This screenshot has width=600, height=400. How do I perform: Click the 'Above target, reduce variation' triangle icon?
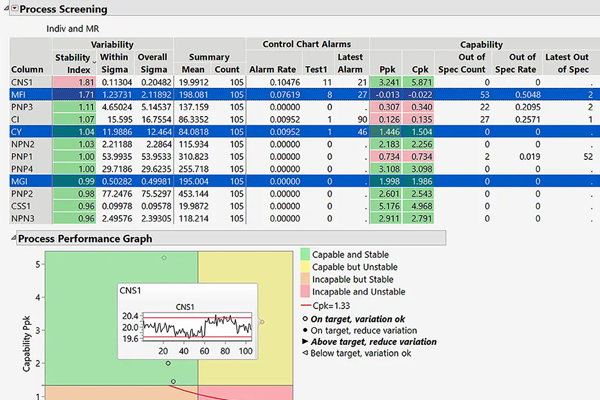coord(304,341)
